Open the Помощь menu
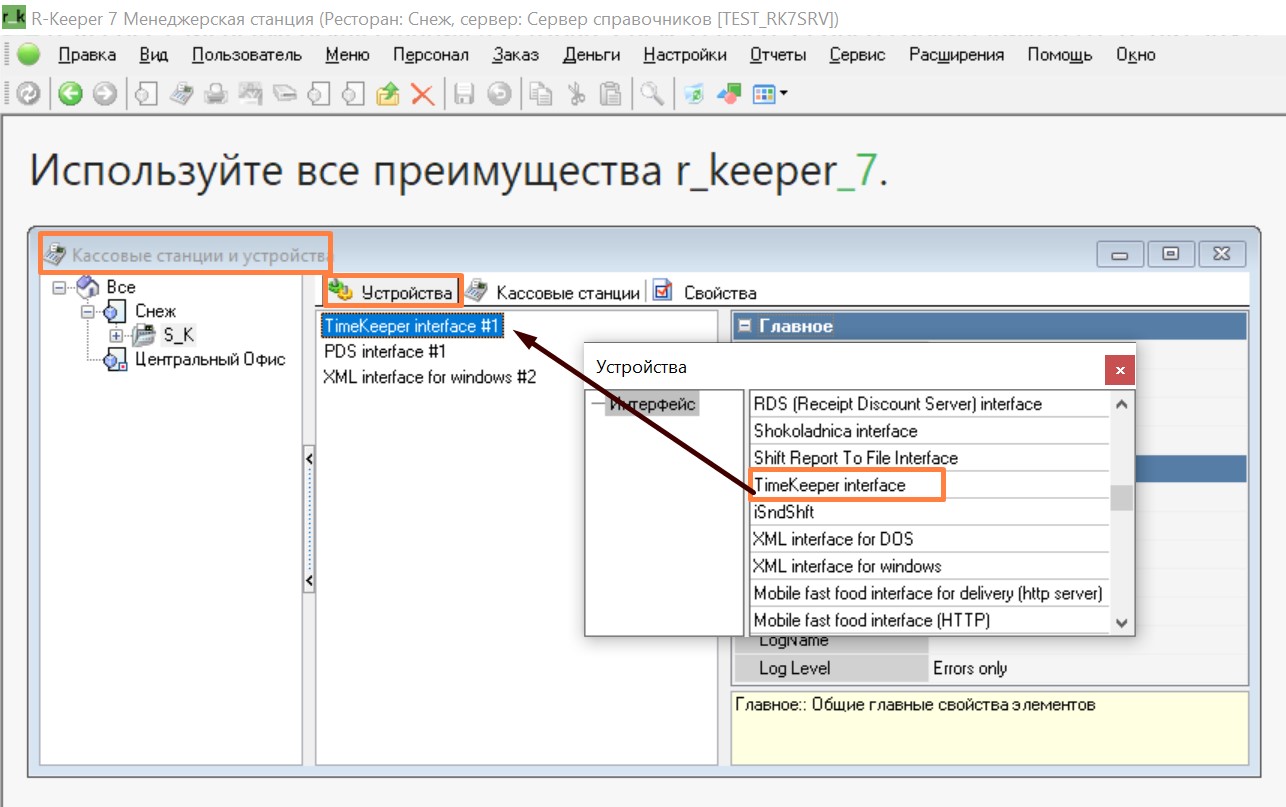 (1060, 55)
